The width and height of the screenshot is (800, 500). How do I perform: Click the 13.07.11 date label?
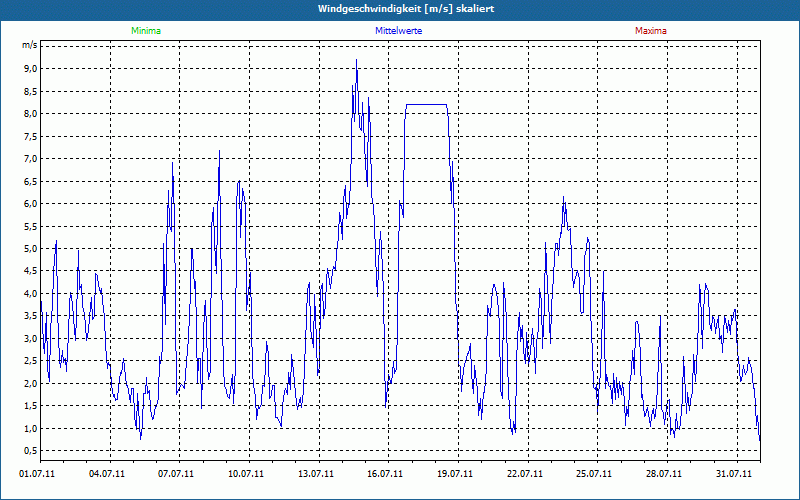point(316,474)
